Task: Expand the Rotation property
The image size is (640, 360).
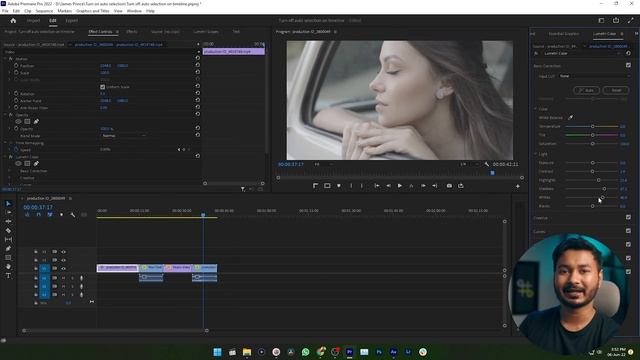Action: (x=10, y=93)
